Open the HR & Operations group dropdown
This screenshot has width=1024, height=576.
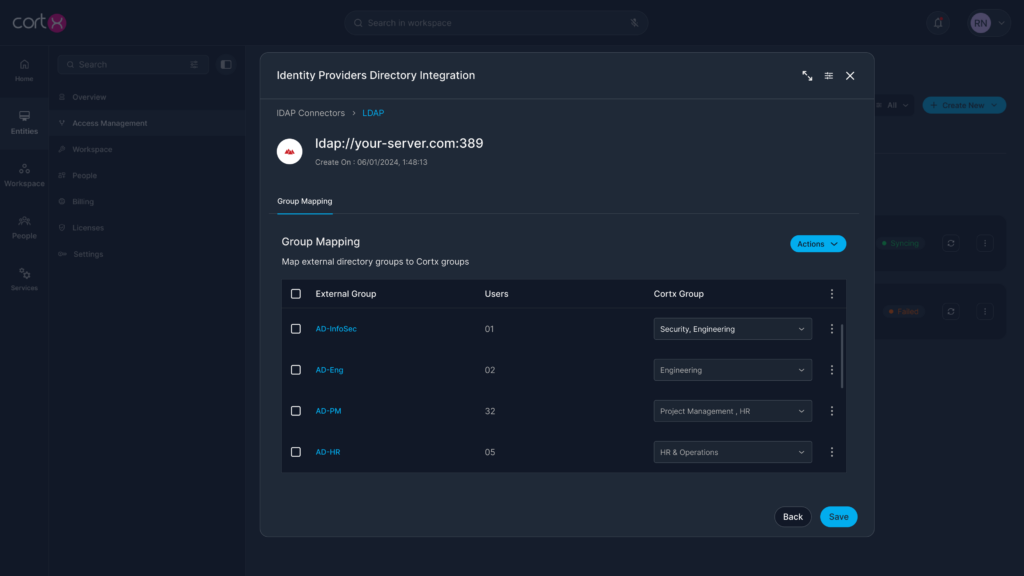[732, 452]
